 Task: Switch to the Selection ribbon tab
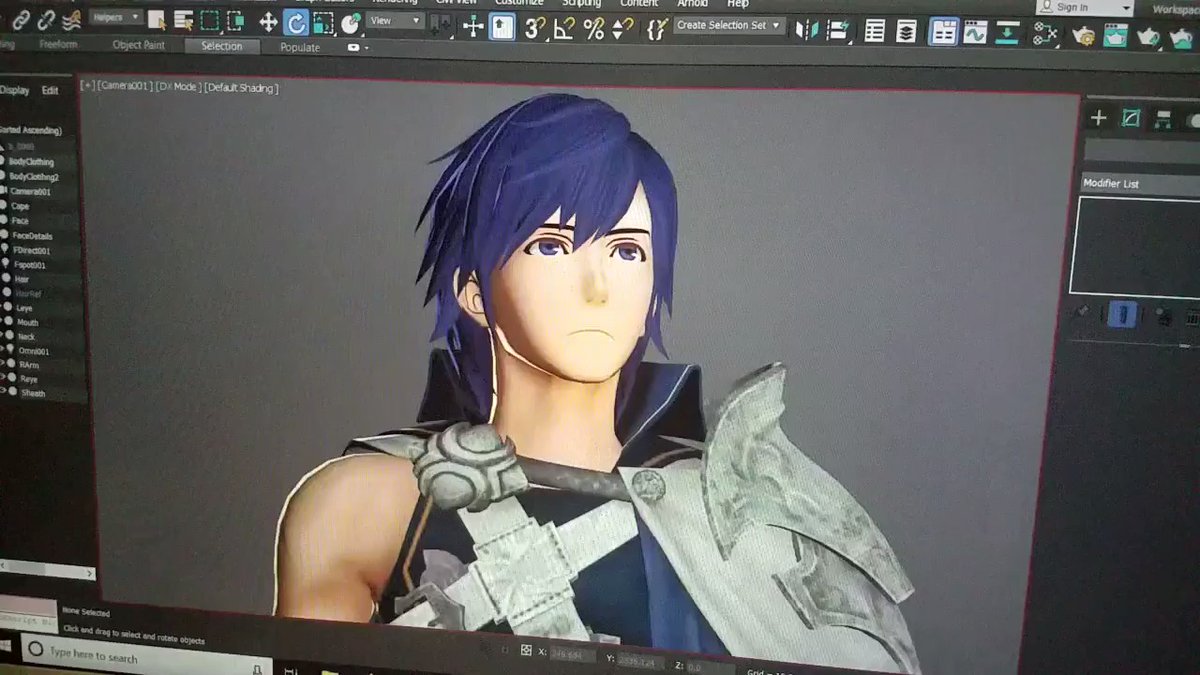point(221,46)
